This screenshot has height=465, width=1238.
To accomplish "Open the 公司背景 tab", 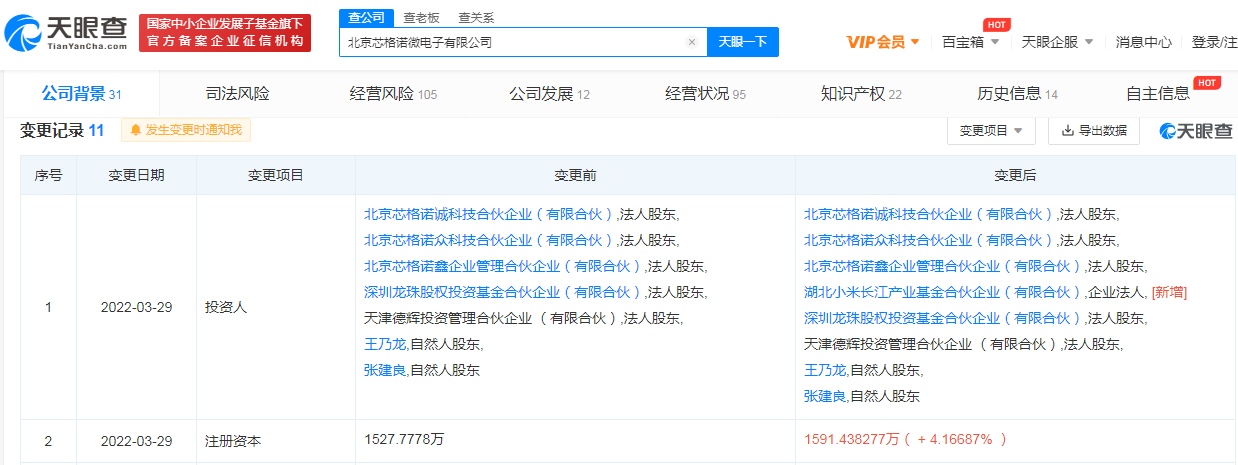I will pos(81,94).
